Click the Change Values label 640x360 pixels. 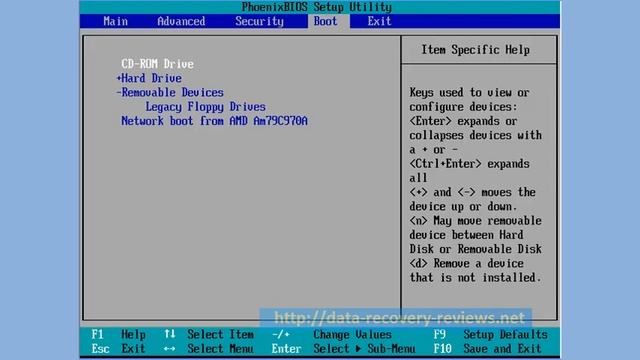pyautogui.click(x=352, y=335)
